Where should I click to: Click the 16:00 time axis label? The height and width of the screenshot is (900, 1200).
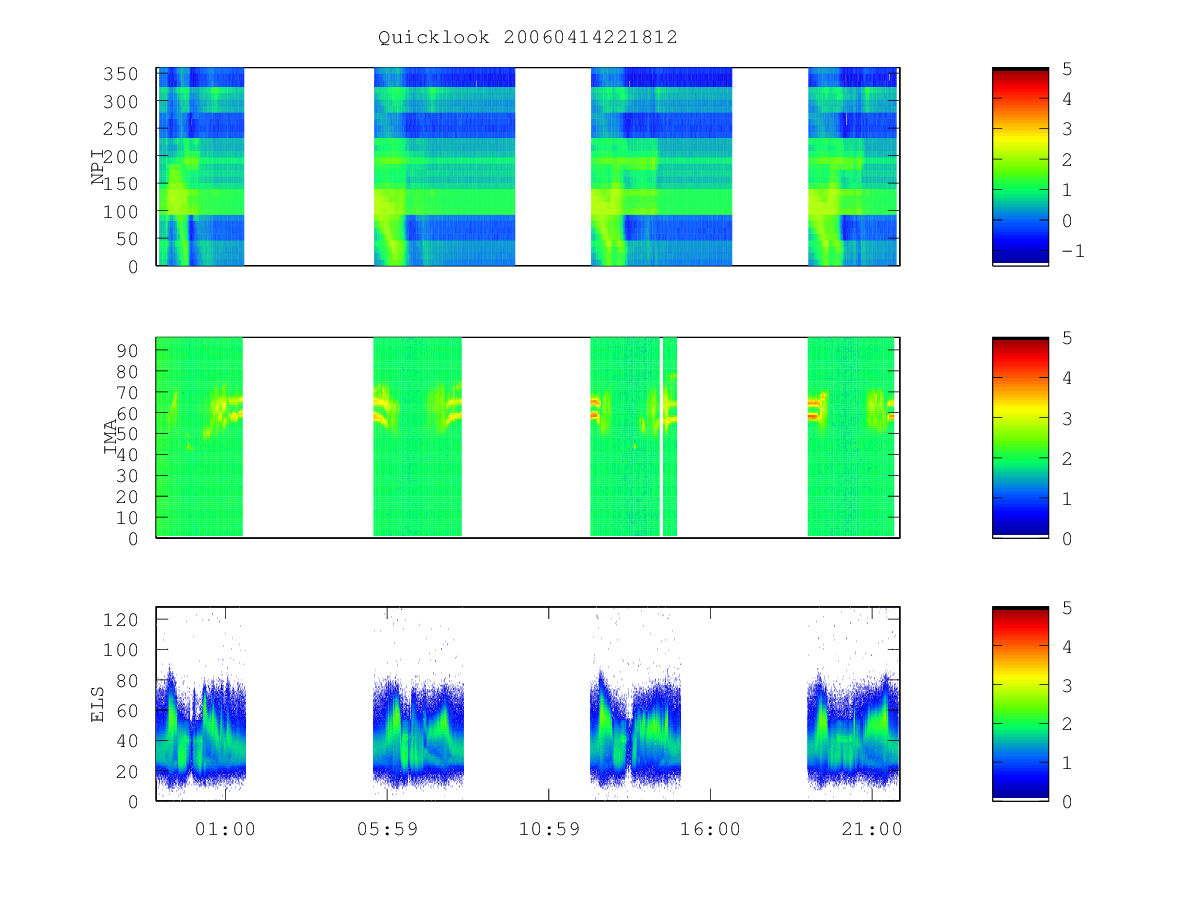710,828
